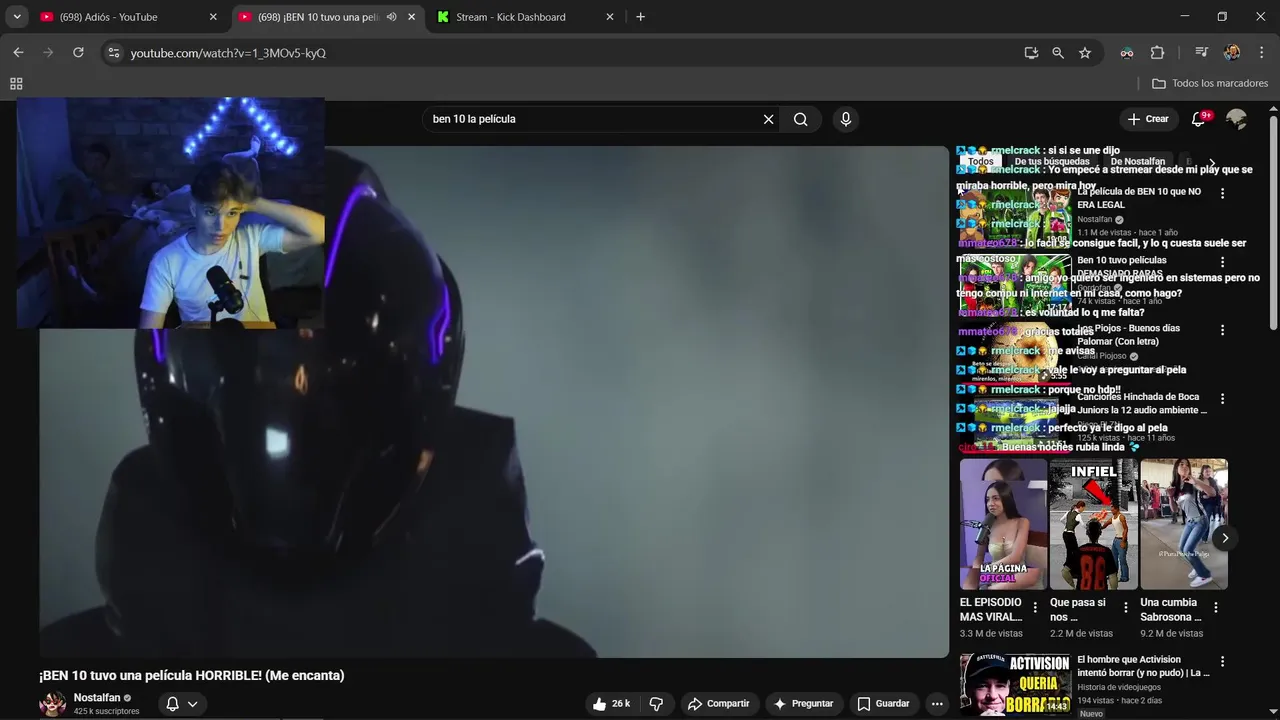Open the Chrome profile avatar
The image size is (1280, 720).
[x=1232, y=53]
